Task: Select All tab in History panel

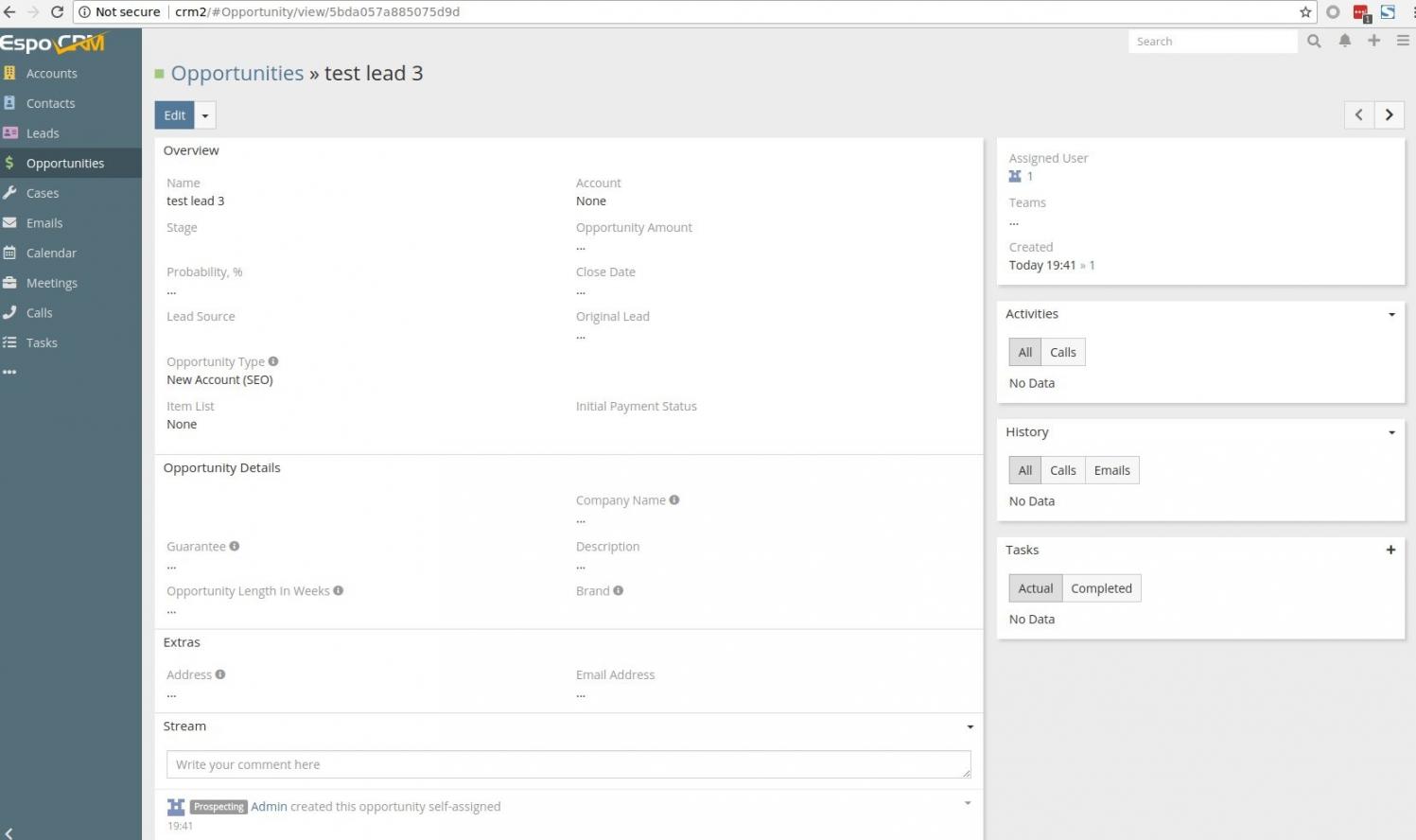Action: (x=1024, y=470)
